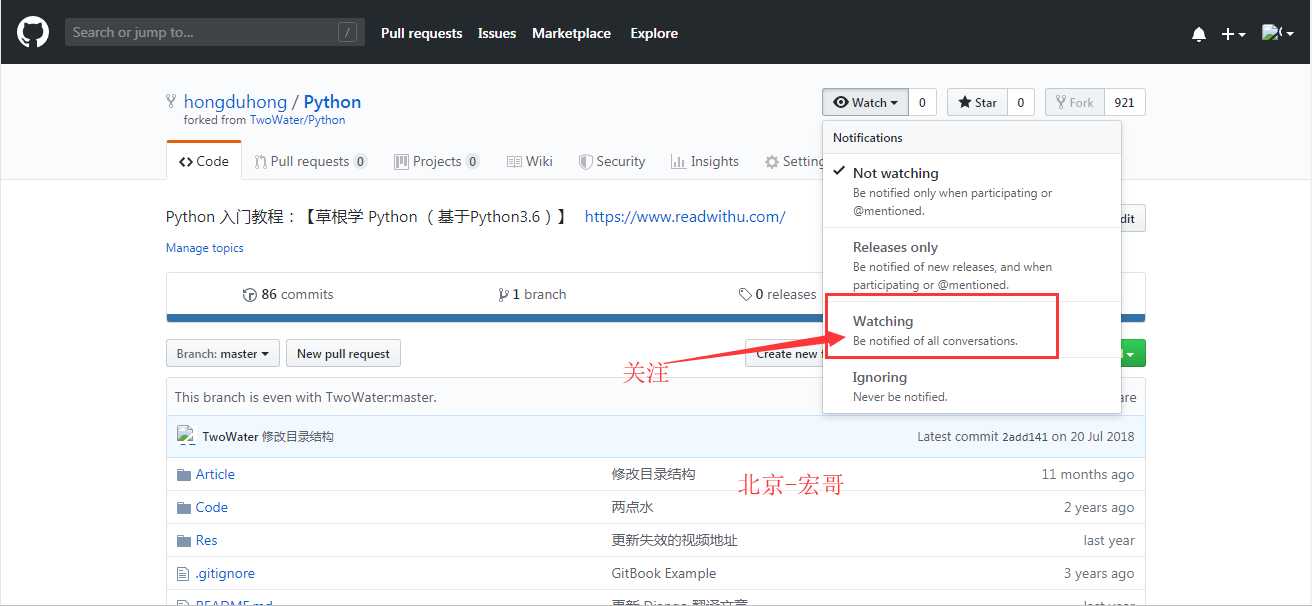
Task: Open the user avatar menu
Action: (x=1276, y=33)
